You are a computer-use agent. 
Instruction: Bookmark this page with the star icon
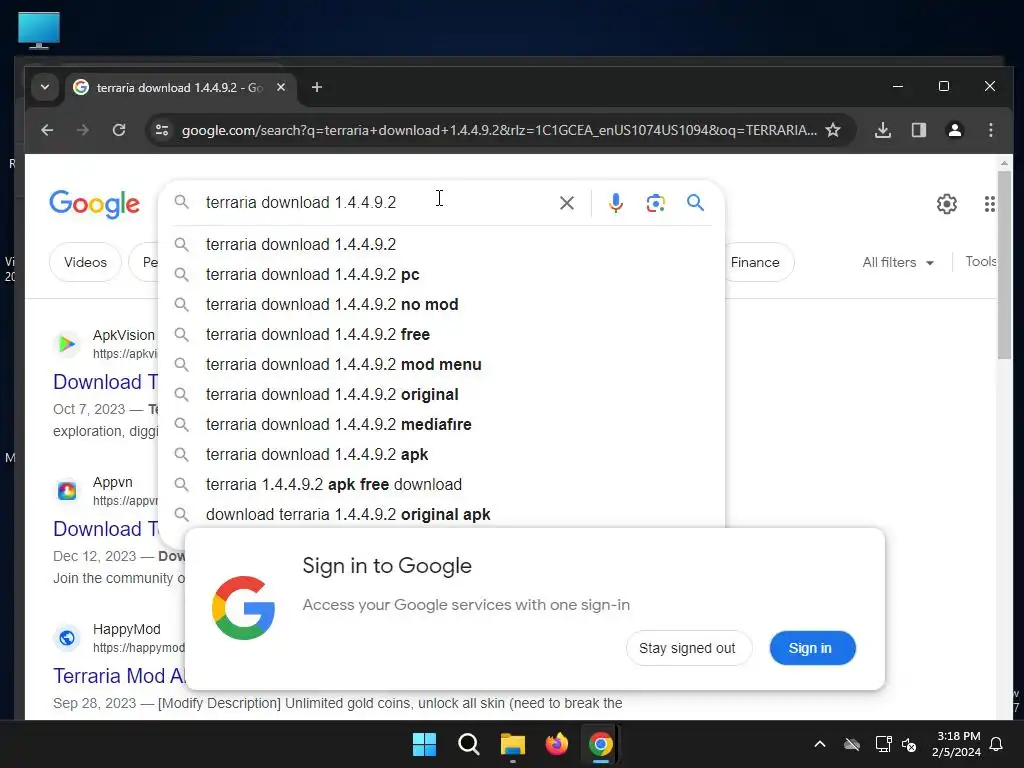coord(833,130)
